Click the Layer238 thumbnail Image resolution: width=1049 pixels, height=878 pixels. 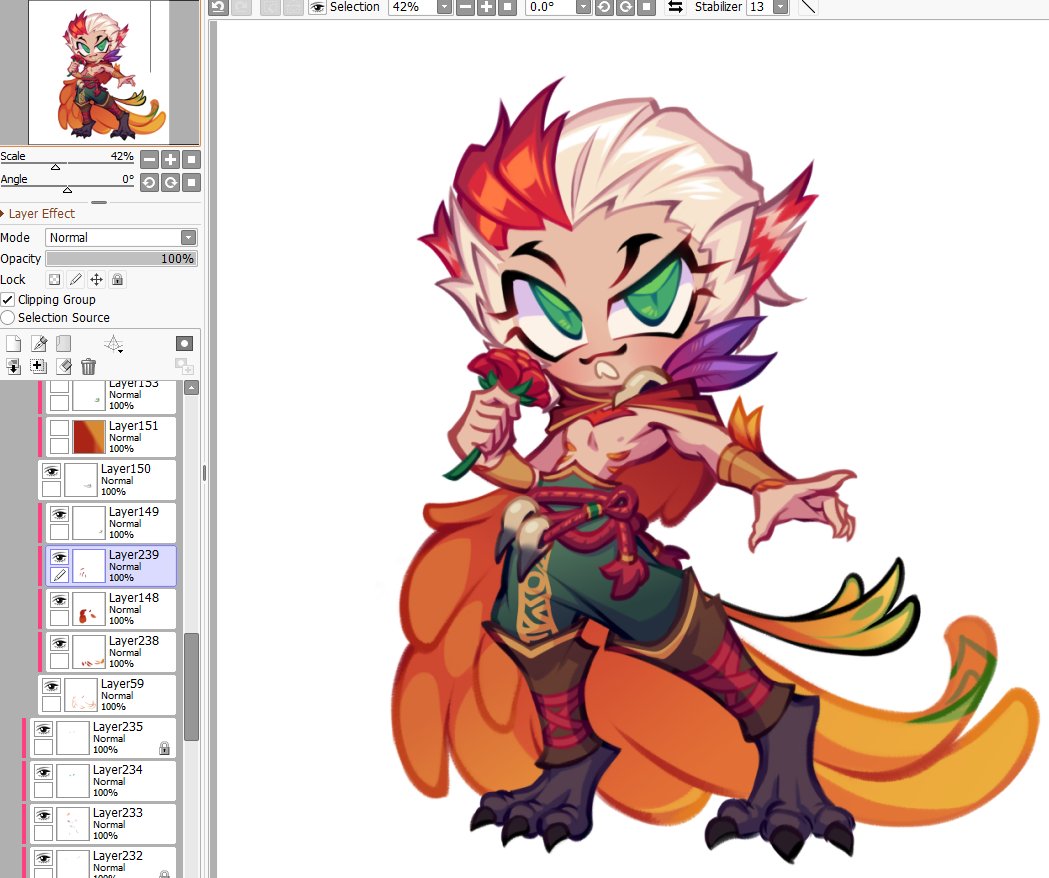(88, 652)
